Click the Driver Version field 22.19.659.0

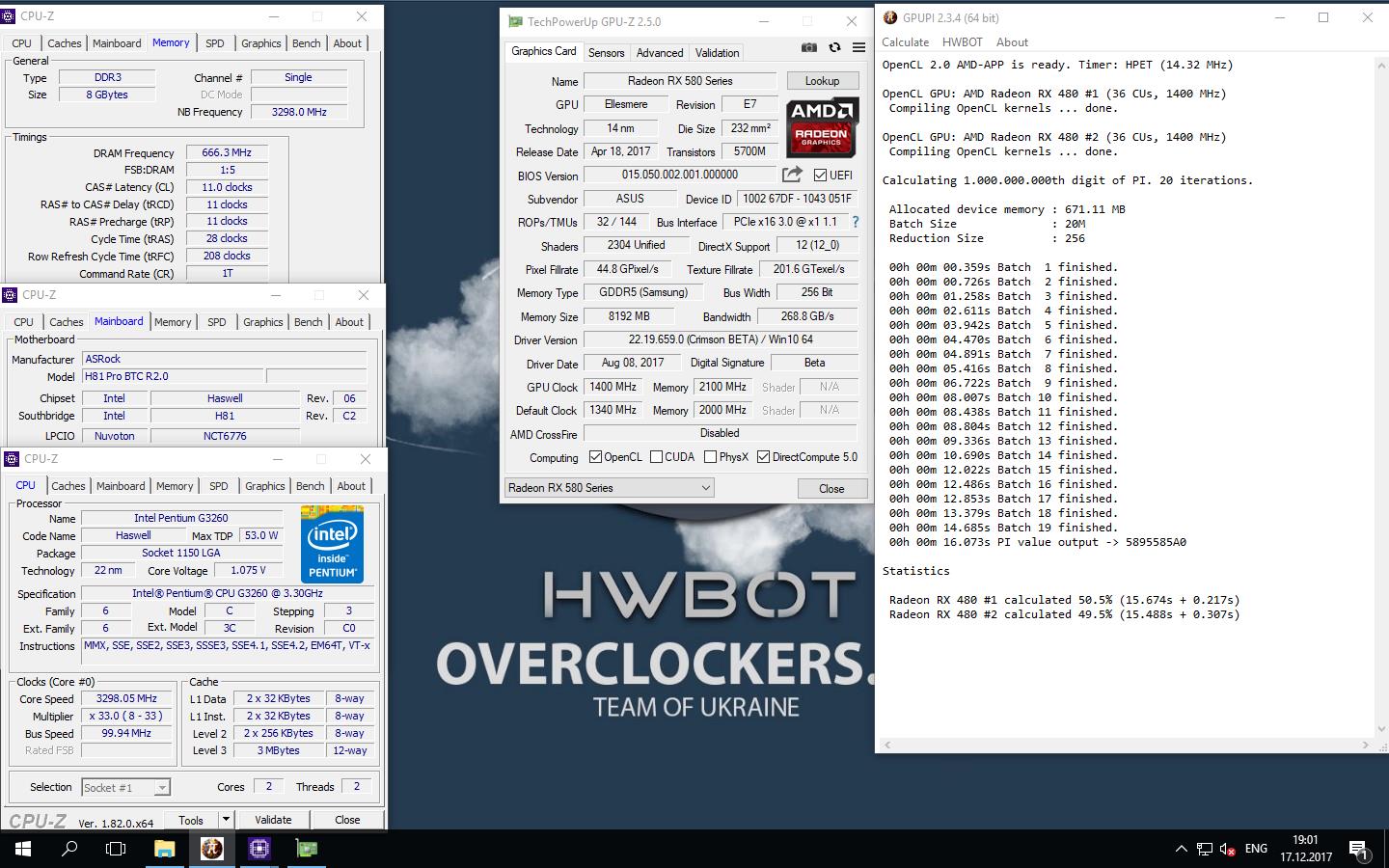click(721, 339)
